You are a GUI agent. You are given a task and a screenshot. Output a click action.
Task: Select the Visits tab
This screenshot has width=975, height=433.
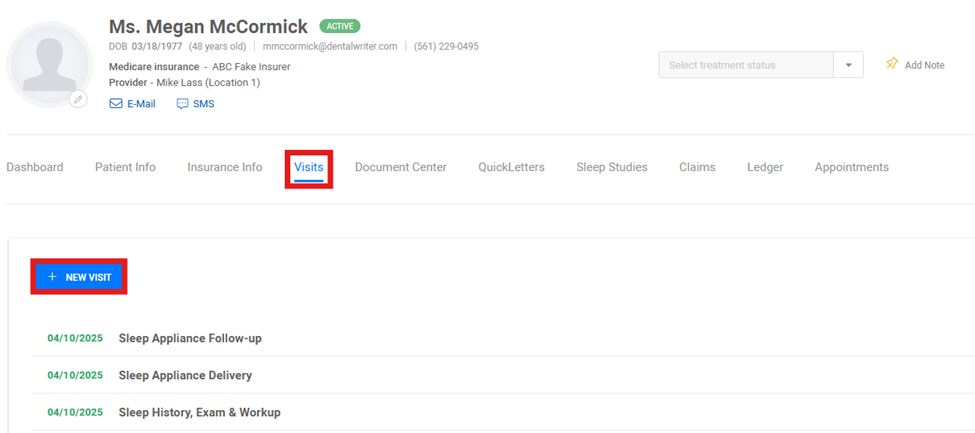[309, 167]
